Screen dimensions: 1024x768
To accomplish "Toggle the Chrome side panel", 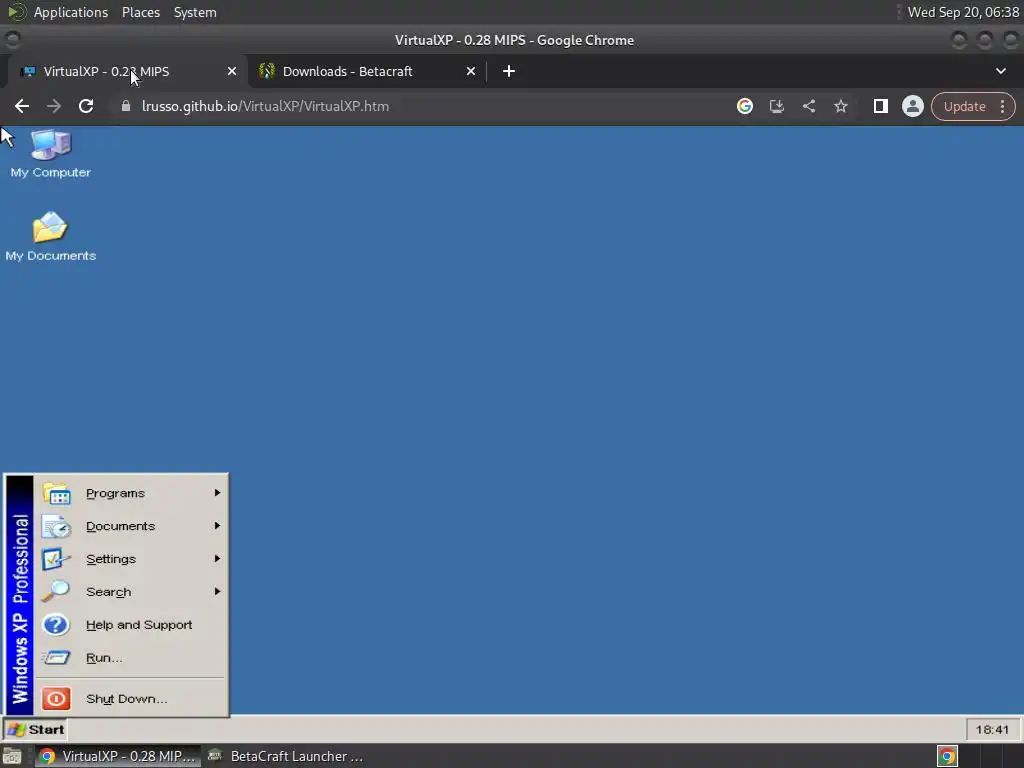I will [x=880, y=106].
